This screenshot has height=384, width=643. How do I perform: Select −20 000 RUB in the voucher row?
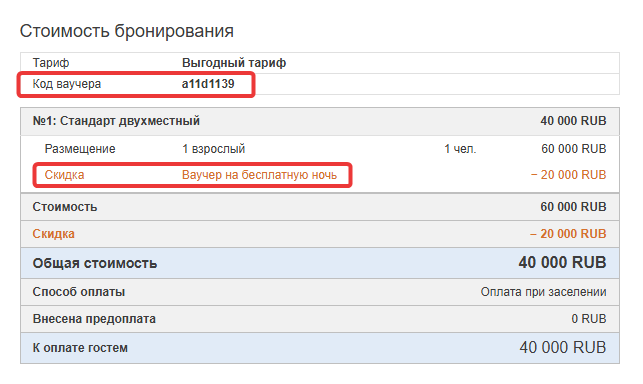(568, 175)
